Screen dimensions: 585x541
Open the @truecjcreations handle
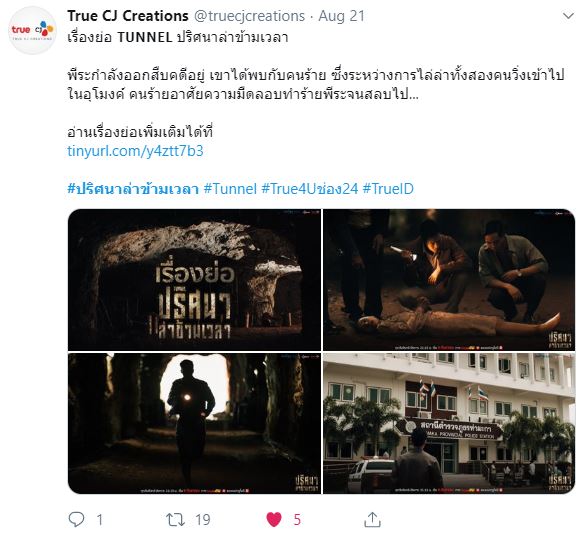[249, 16]
